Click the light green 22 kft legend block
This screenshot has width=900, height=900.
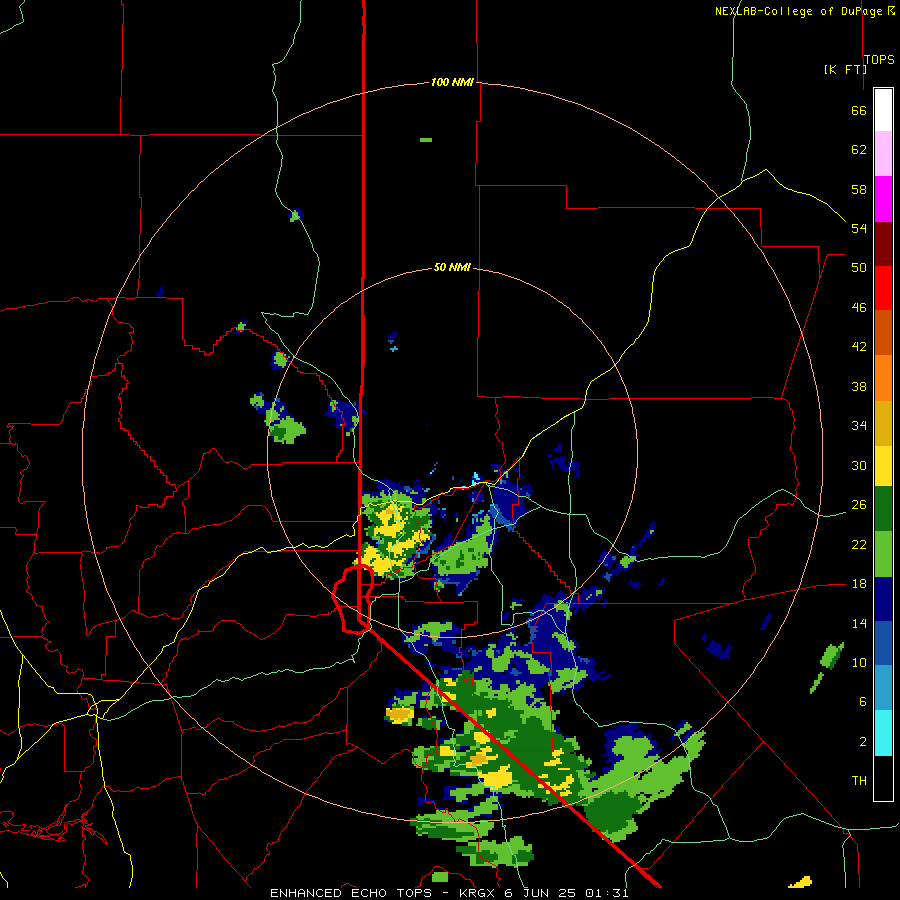tap(883, 554)
